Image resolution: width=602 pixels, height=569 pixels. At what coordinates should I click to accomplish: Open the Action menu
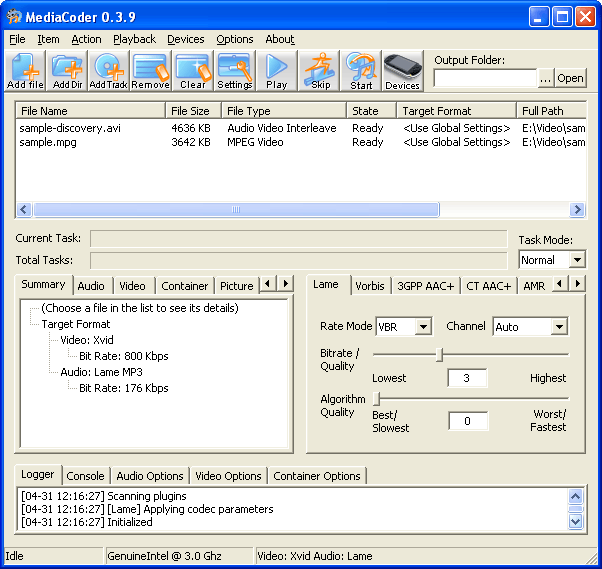[86, 39]
